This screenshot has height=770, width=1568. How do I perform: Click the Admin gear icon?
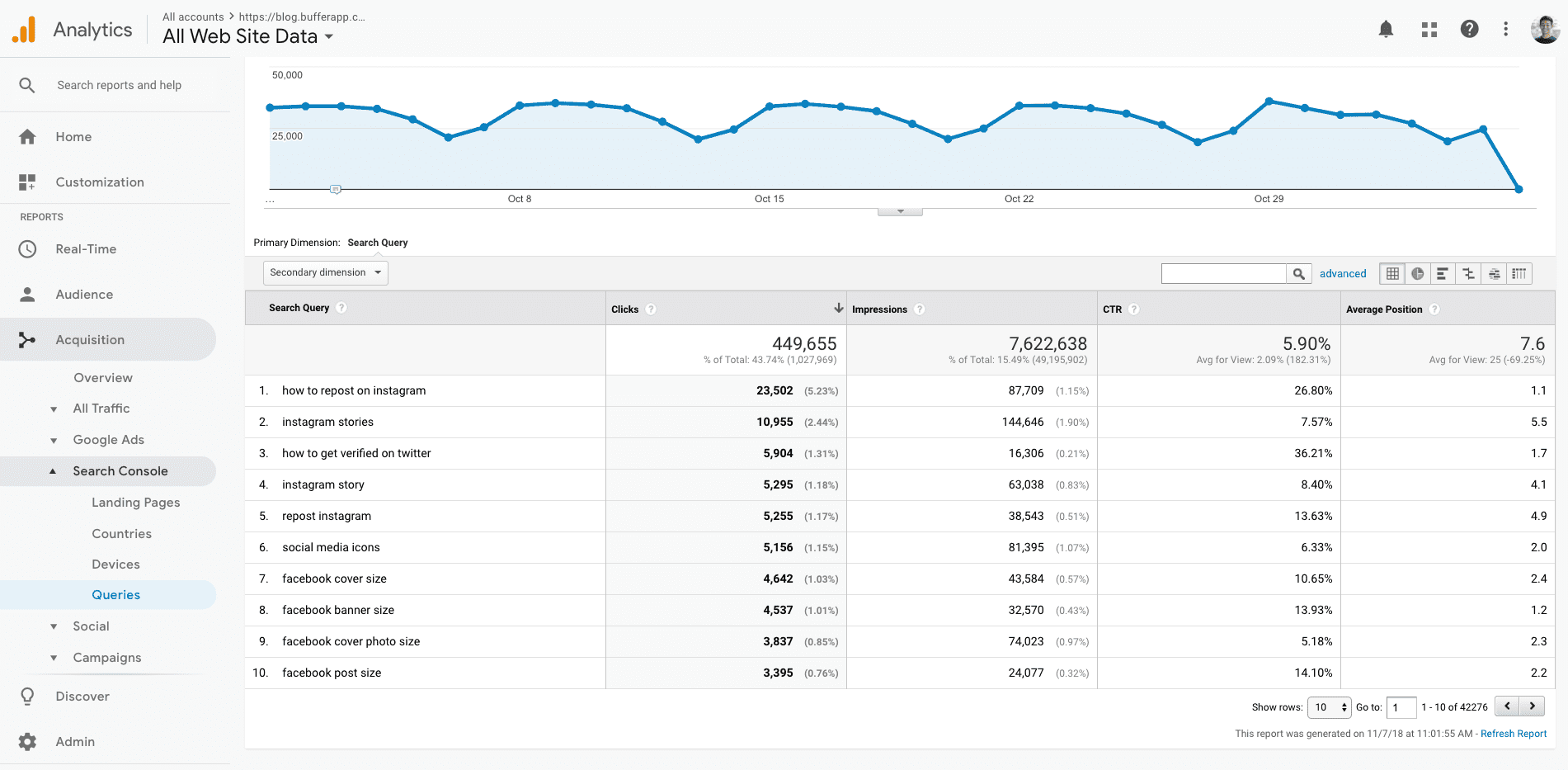pyautogui.click(x=27, y=742)
